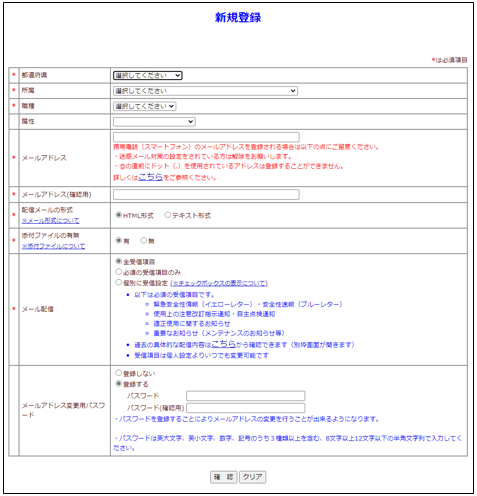477x496 pixels.
Task: Choose 個別に受信設定 radio option
Action: pyautogui.click(x=118, y=283)
